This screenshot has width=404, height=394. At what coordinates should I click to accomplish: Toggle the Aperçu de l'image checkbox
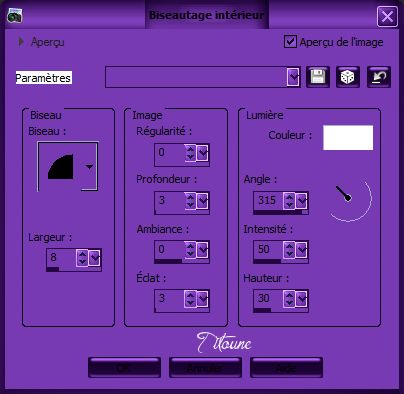tap(290, 42)
